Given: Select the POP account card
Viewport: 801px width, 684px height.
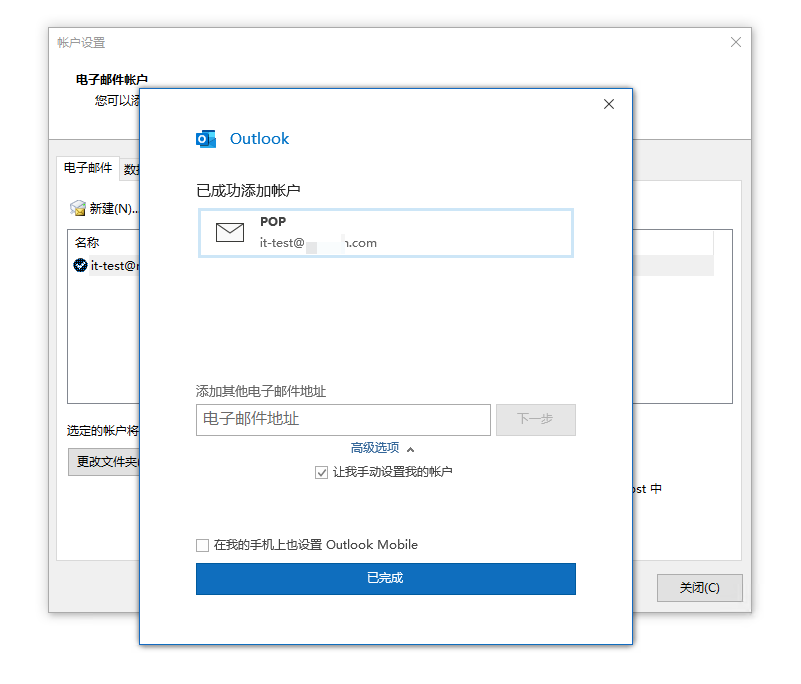Looking at the screenshot, I should pos(386,233).
